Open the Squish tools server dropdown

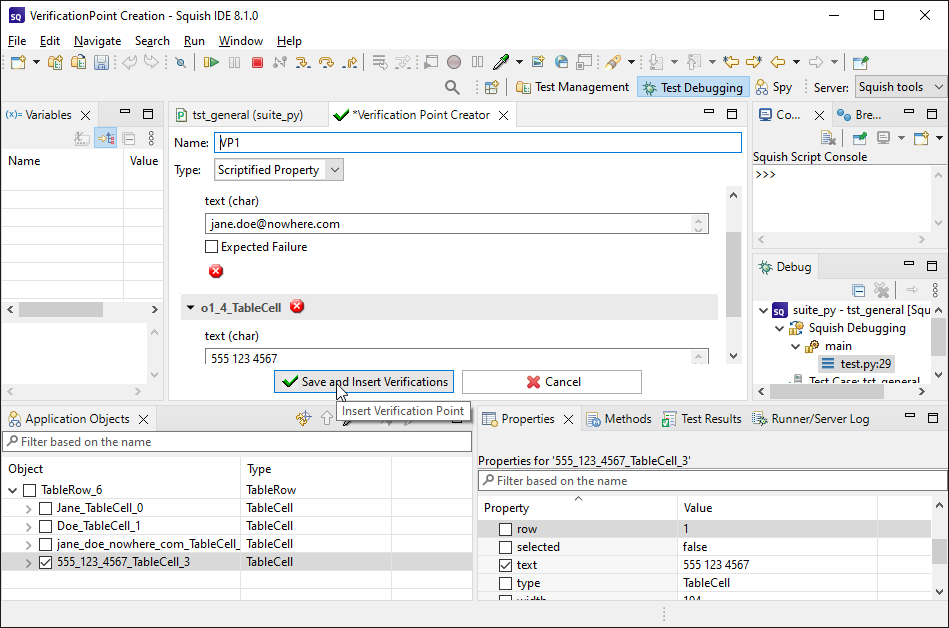tap(899, 86)
